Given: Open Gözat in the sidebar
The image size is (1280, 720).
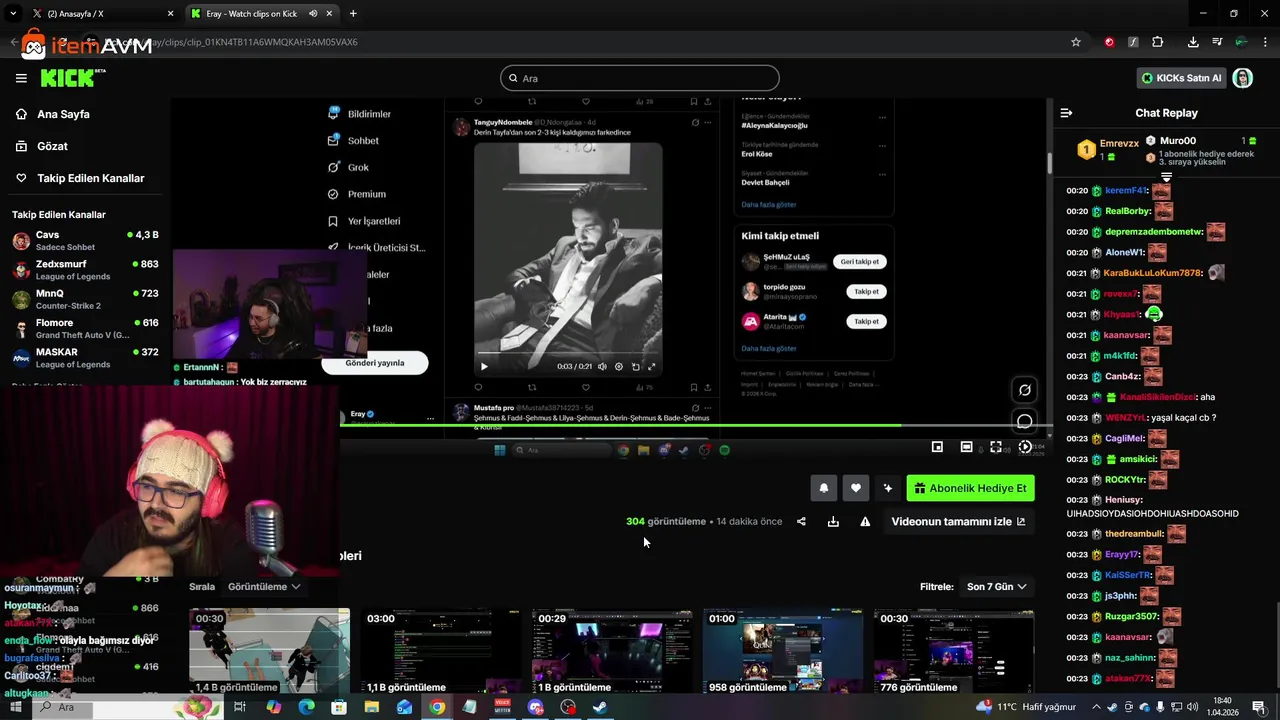Looking at the screenshot, I should [x=52, y=146].
